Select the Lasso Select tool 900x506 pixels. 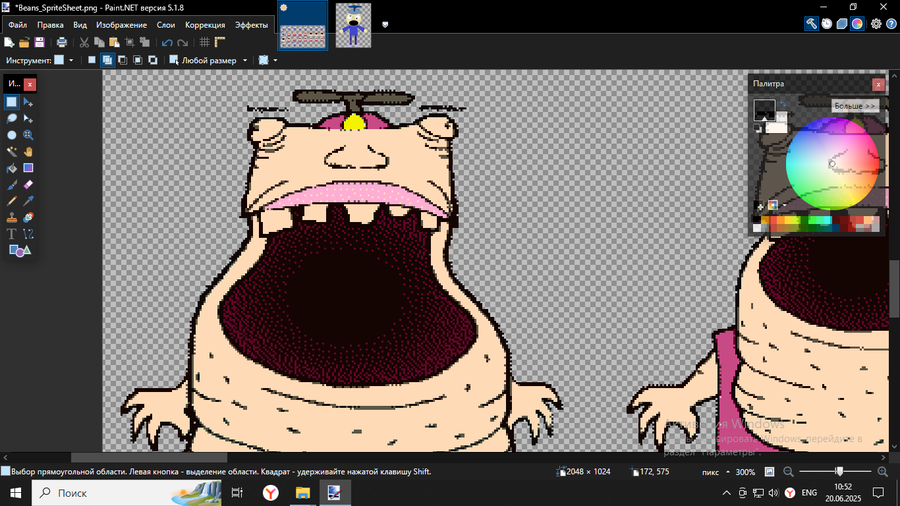point(11,119)
